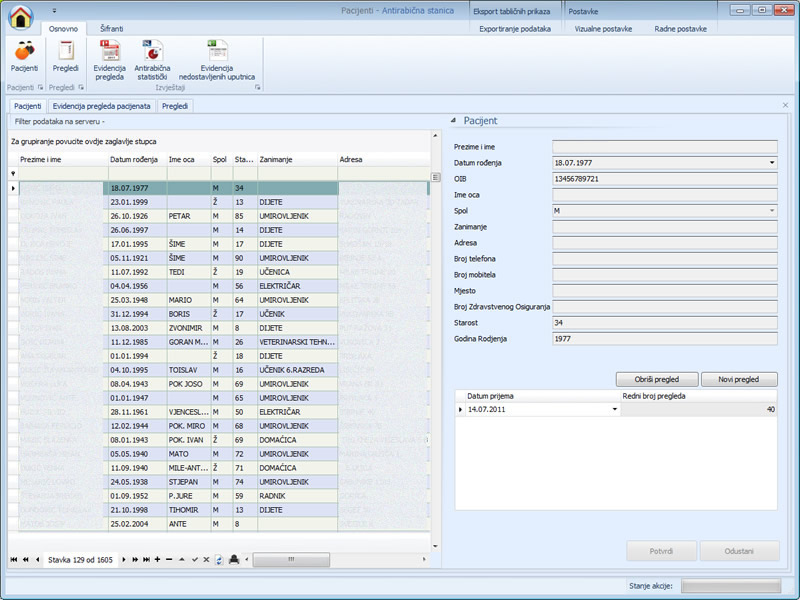Sort by the Datum rođenja column header
Image resolution: width=800 pixels, height=600 pixels.
point(137,160)
